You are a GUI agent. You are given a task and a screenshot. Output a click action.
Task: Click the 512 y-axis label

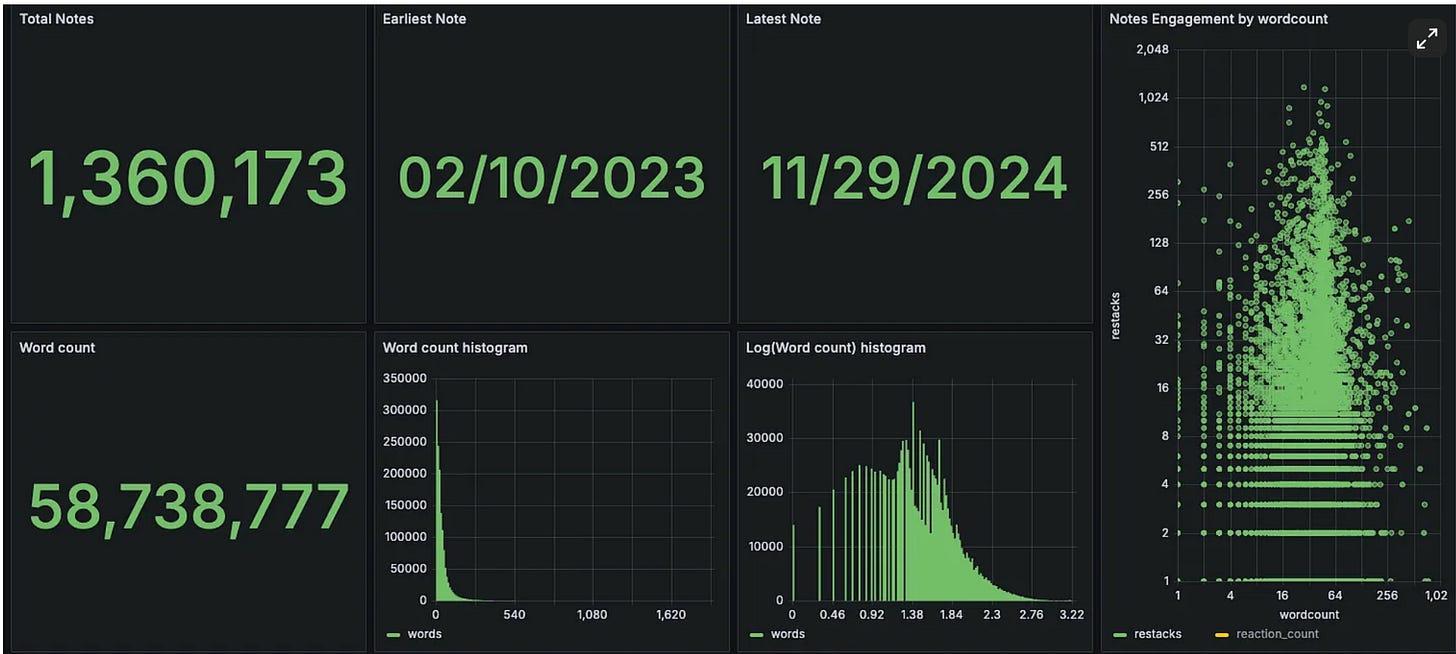coord(1159,146)
